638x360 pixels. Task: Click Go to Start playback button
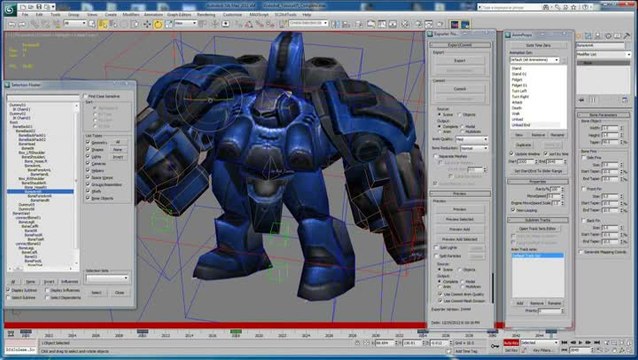564,343
